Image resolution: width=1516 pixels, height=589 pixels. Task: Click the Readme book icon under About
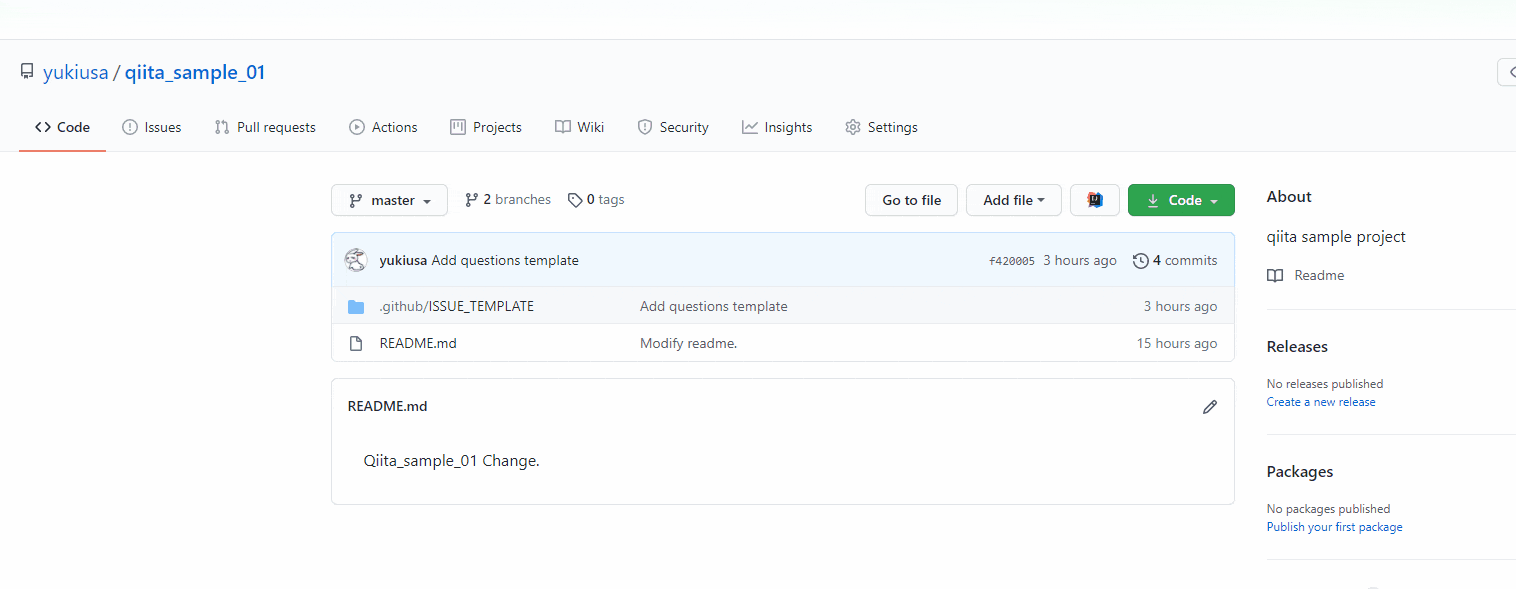pos(1275,275)
